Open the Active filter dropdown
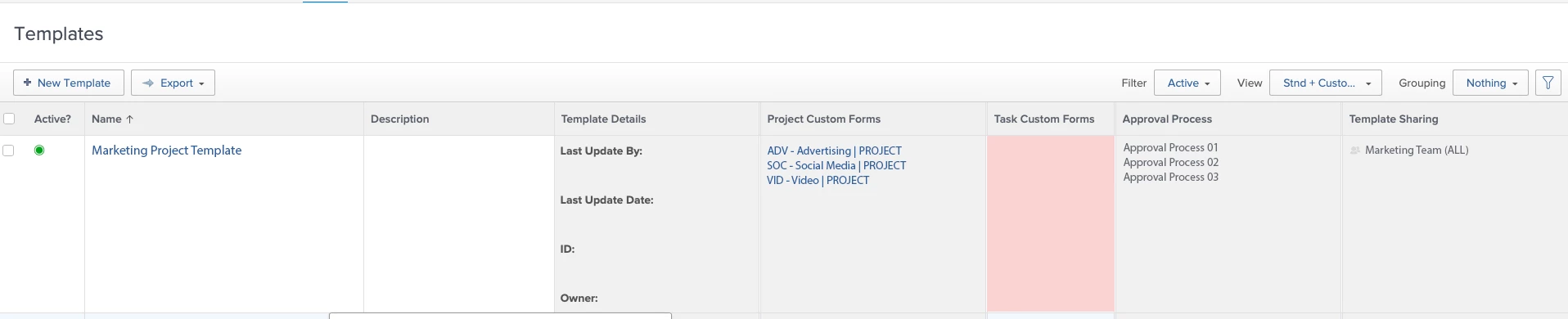Viewport: 1568px width, 319px height. point(1187,83)
